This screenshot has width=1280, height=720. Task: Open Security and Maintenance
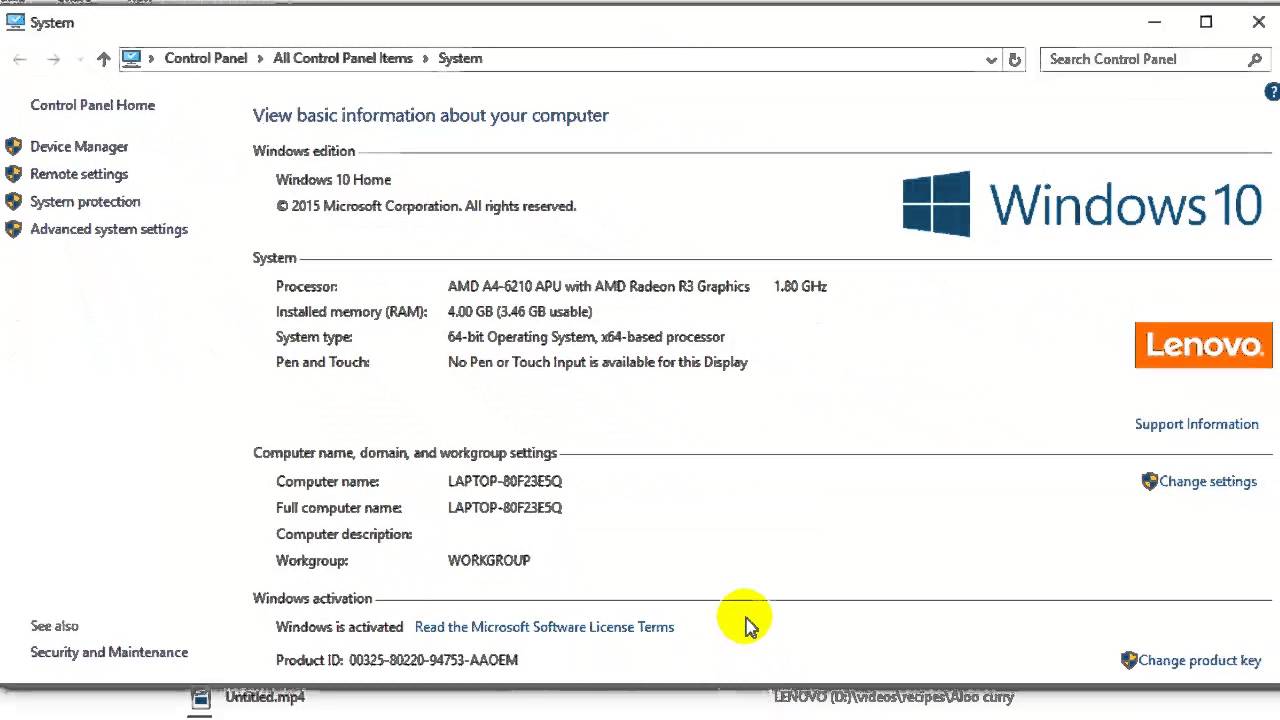[x=109, y=652]
